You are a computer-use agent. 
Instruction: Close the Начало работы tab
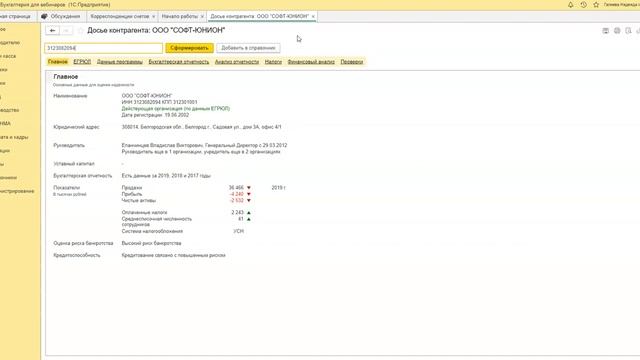[202, 16]
